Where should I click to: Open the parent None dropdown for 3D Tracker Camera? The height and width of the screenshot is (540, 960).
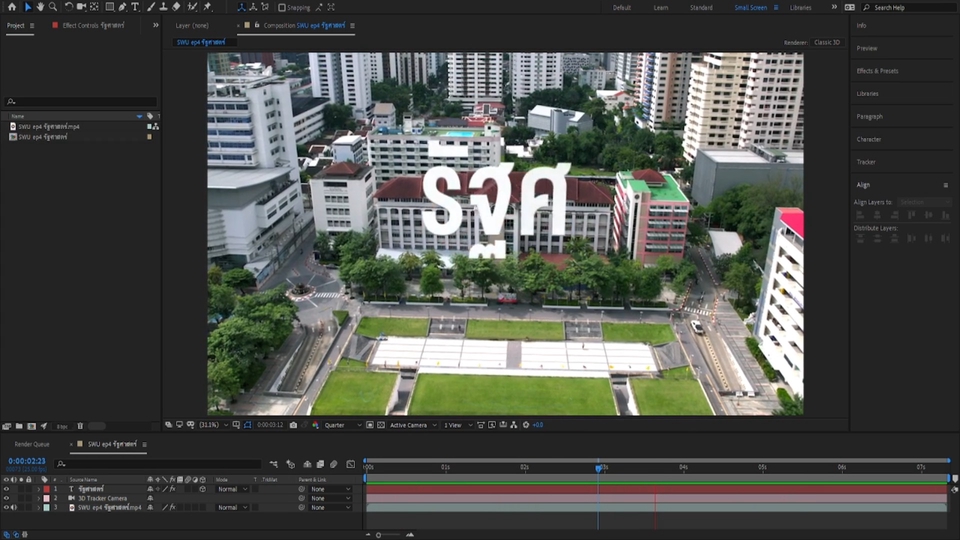pyautogui.click(x=331, y=498)
